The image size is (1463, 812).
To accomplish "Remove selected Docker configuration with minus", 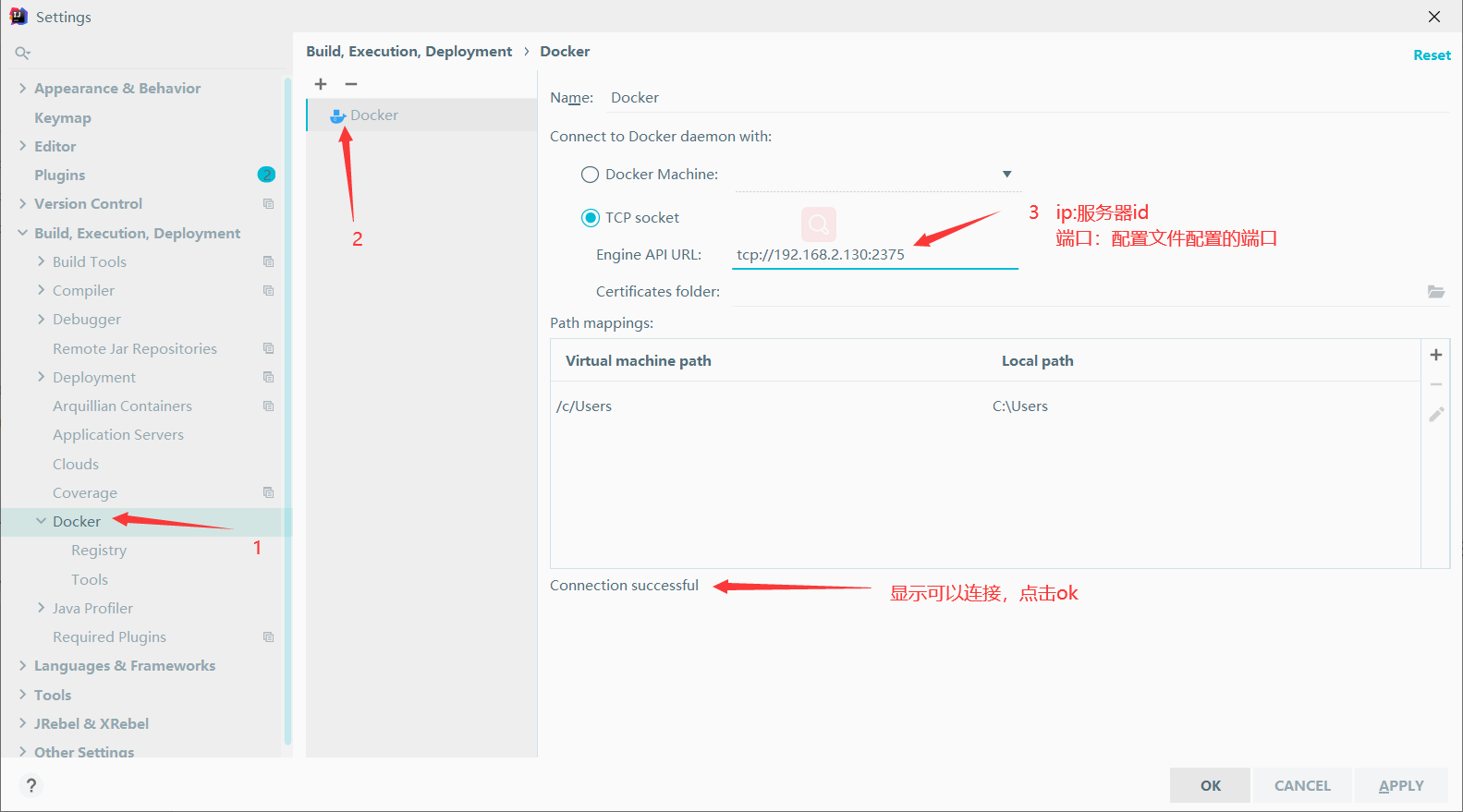I will pyautogui.click(x=351, y=84).
